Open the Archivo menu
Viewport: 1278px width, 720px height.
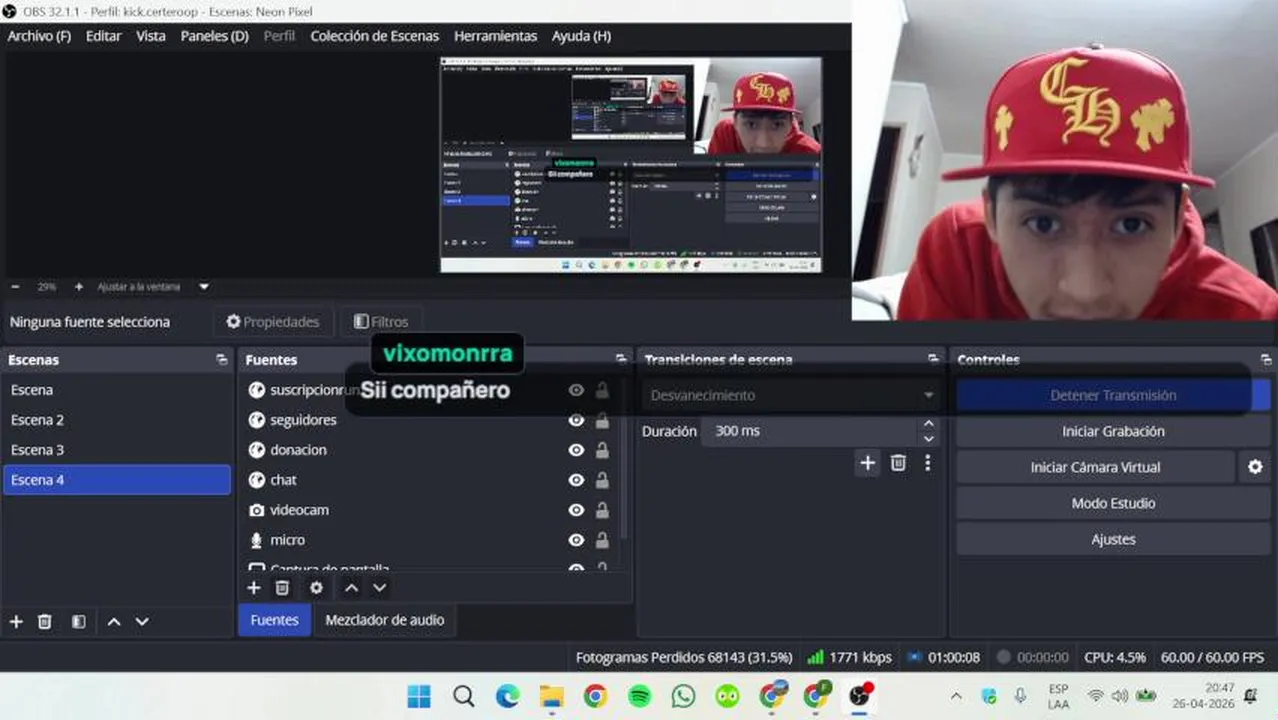pyautogui.click(x=39, y=36)
